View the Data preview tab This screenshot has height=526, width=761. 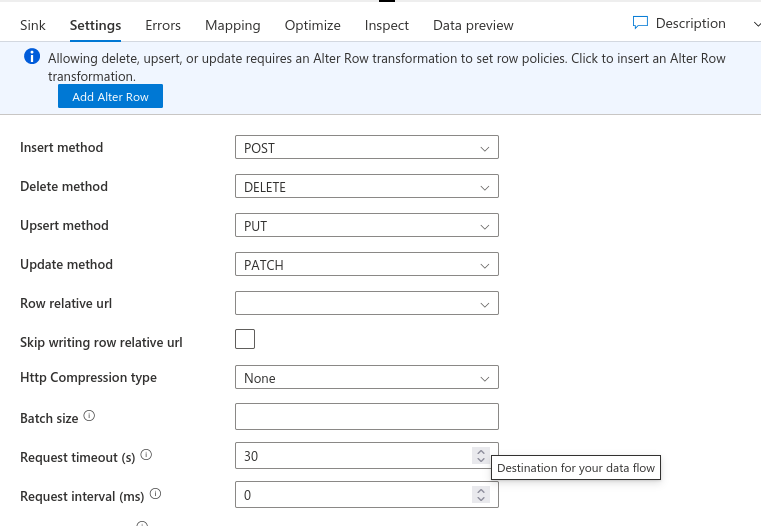473,25
